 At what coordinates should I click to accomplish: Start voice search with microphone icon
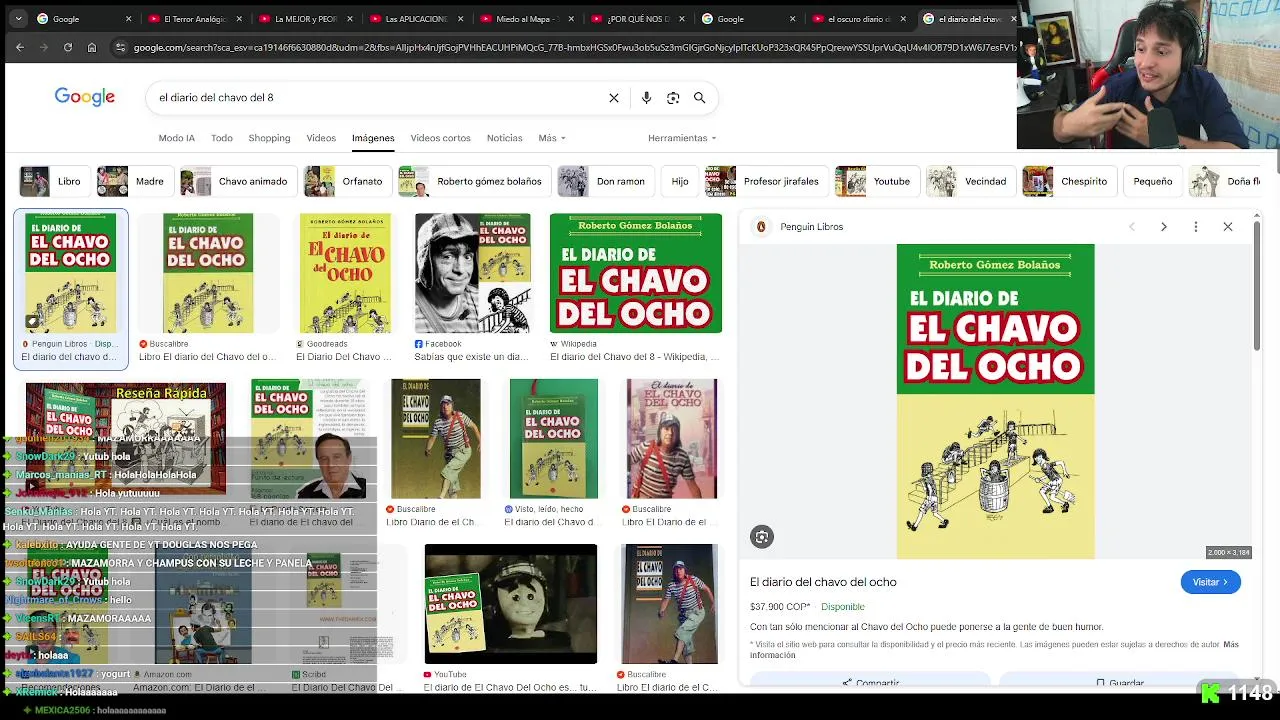[646, 98]
